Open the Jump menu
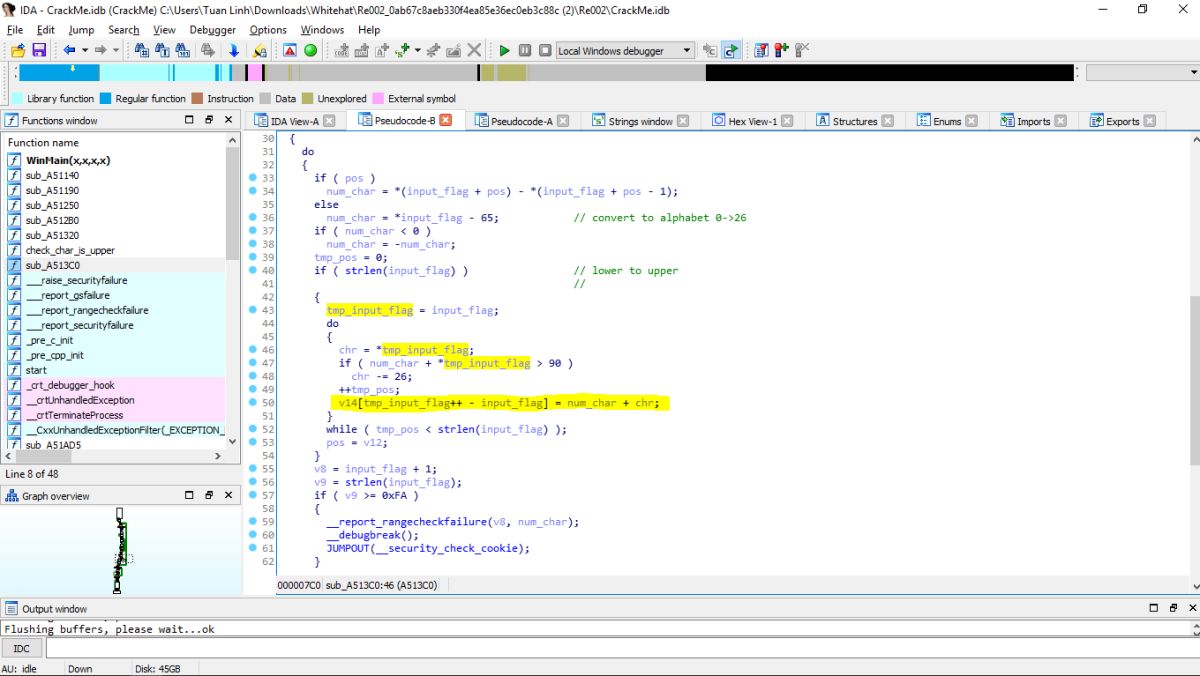The height and width of the screenshot is (676, 1200). [81, 30]
